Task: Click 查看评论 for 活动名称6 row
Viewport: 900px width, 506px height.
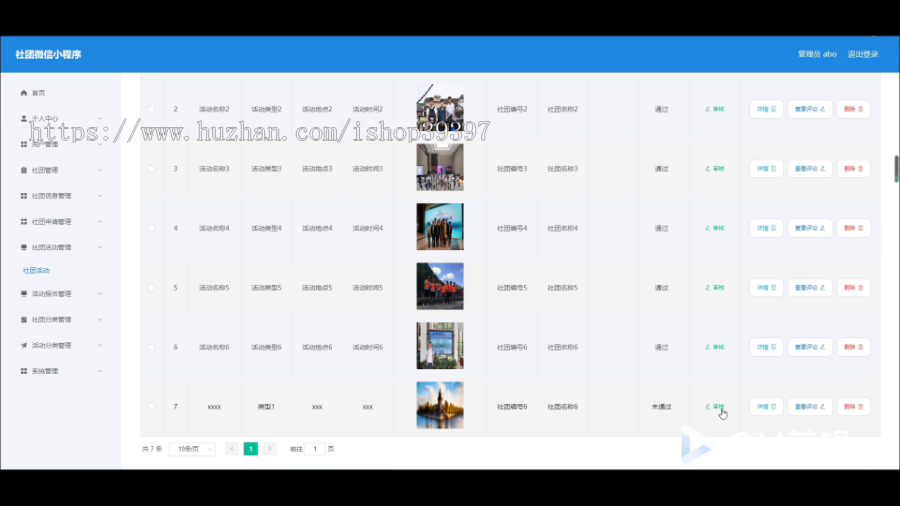Action: click(810, 347)
